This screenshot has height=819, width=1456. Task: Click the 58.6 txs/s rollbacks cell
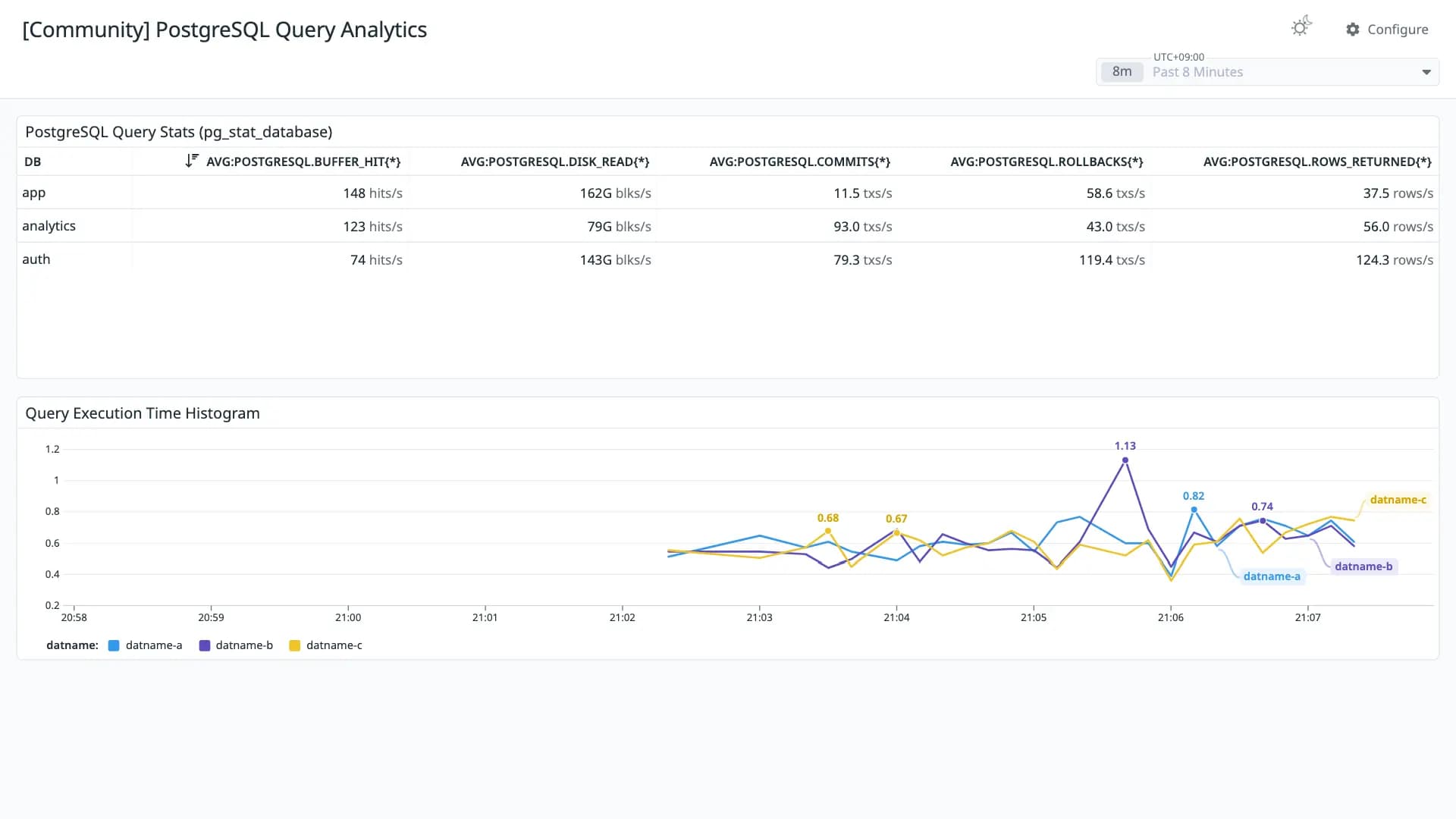1116,193
